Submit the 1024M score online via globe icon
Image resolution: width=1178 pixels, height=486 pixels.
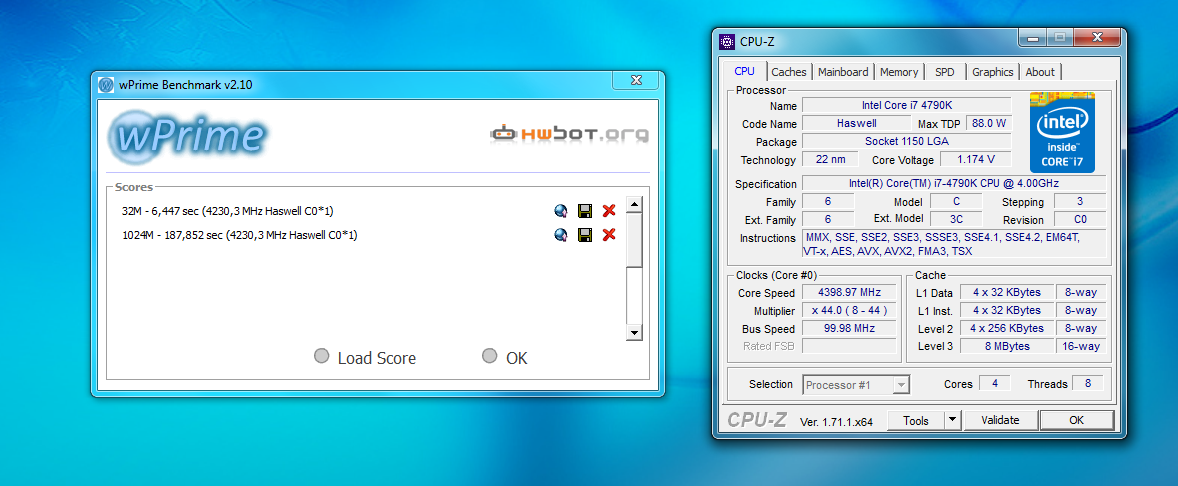click(560, 235)
